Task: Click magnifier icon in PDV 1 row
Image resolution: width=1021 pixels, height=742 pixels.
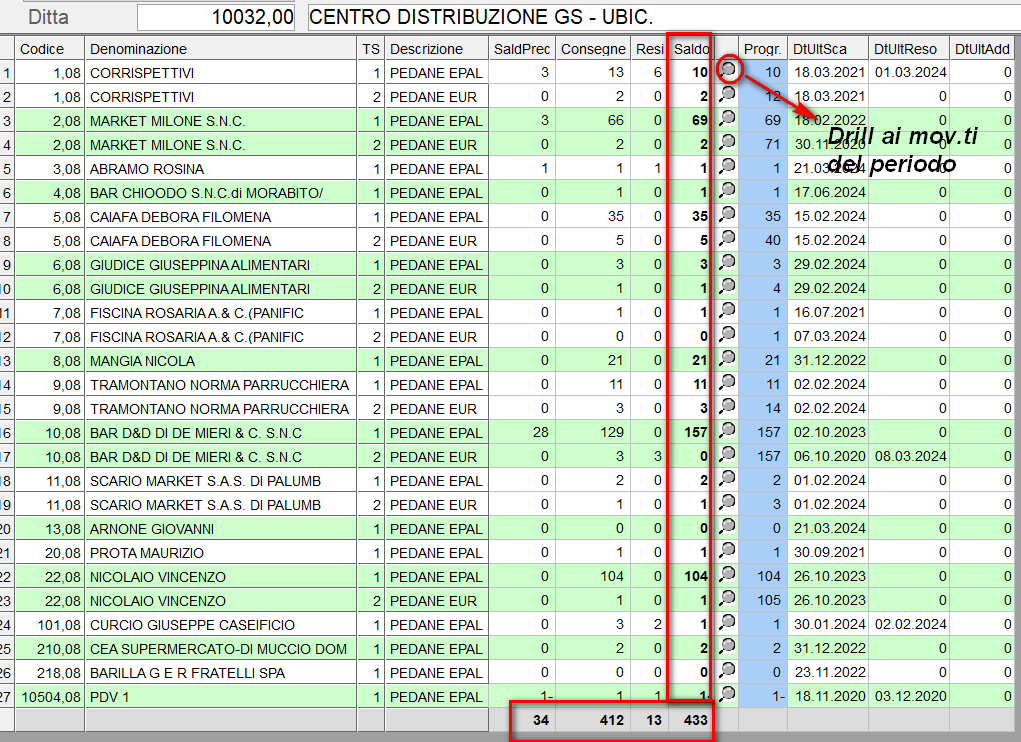Action: (727, 695)
